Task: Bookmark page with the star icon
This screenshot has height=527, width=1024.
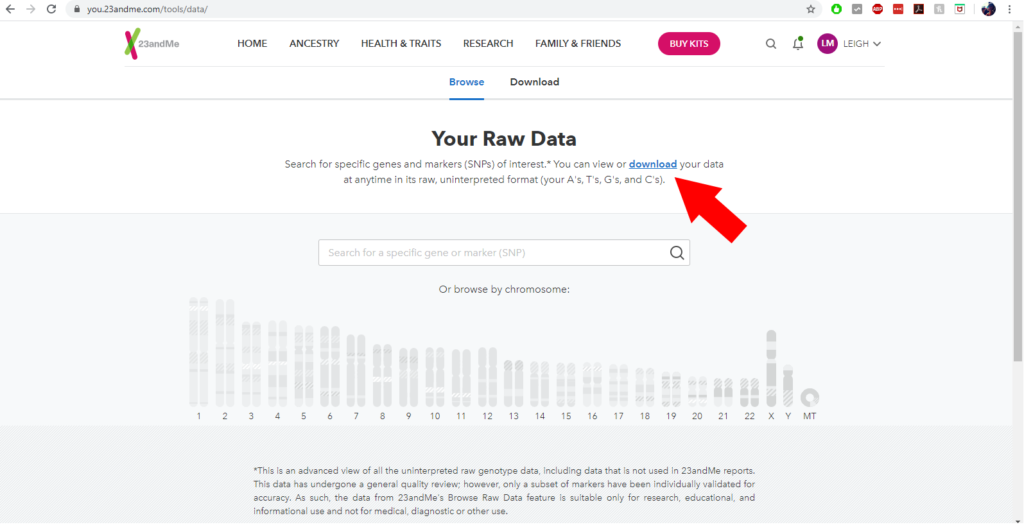Action: (810, 9)
